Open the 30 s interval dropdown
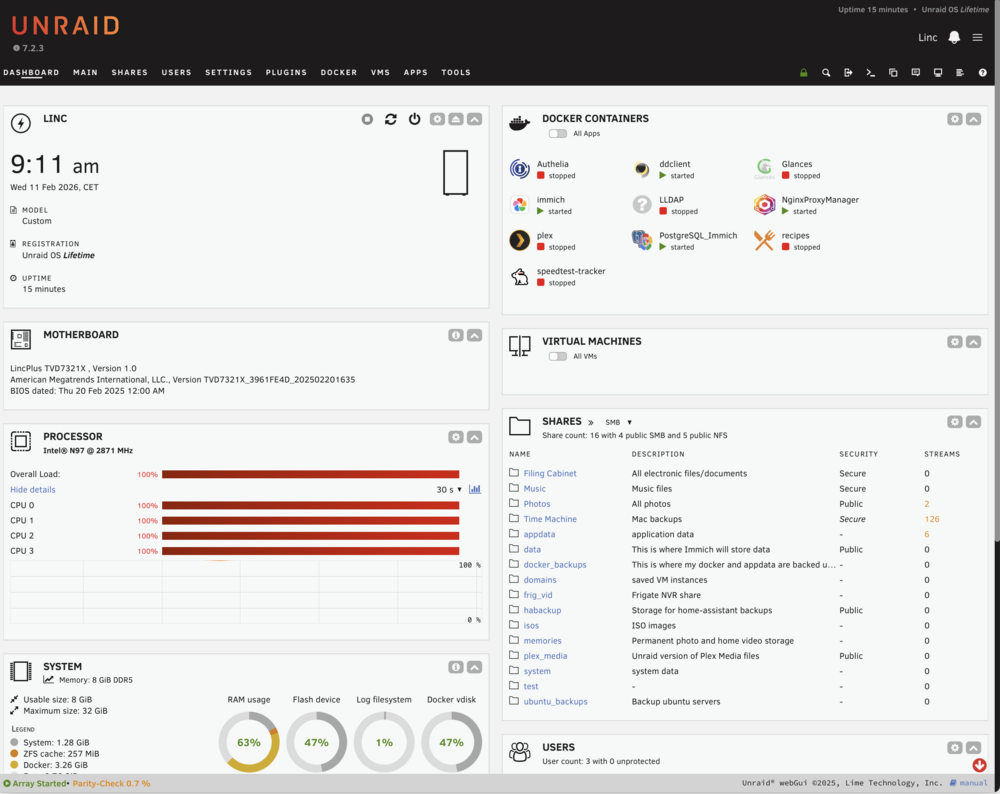This screenshot has height=794, width=1000. (449, 490)
